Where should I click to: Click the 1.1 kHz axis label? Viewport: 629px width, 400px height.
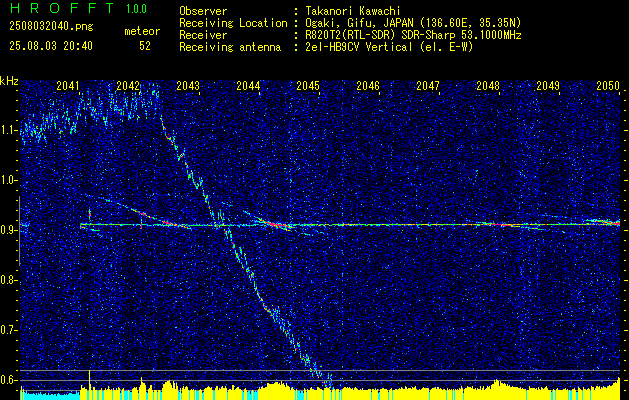pos(9,130)
